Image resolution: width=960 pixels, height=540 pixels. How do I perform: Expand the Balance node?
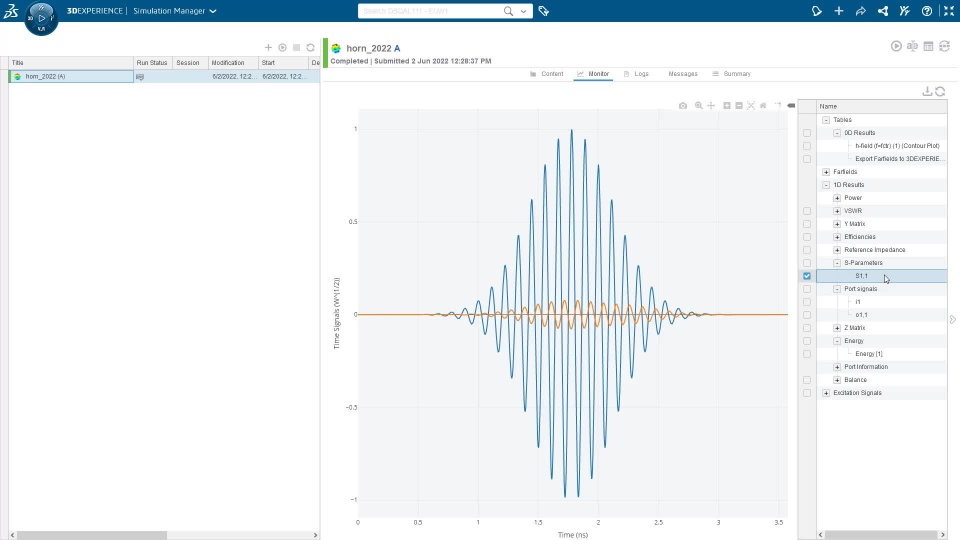[x=837, y=380]
